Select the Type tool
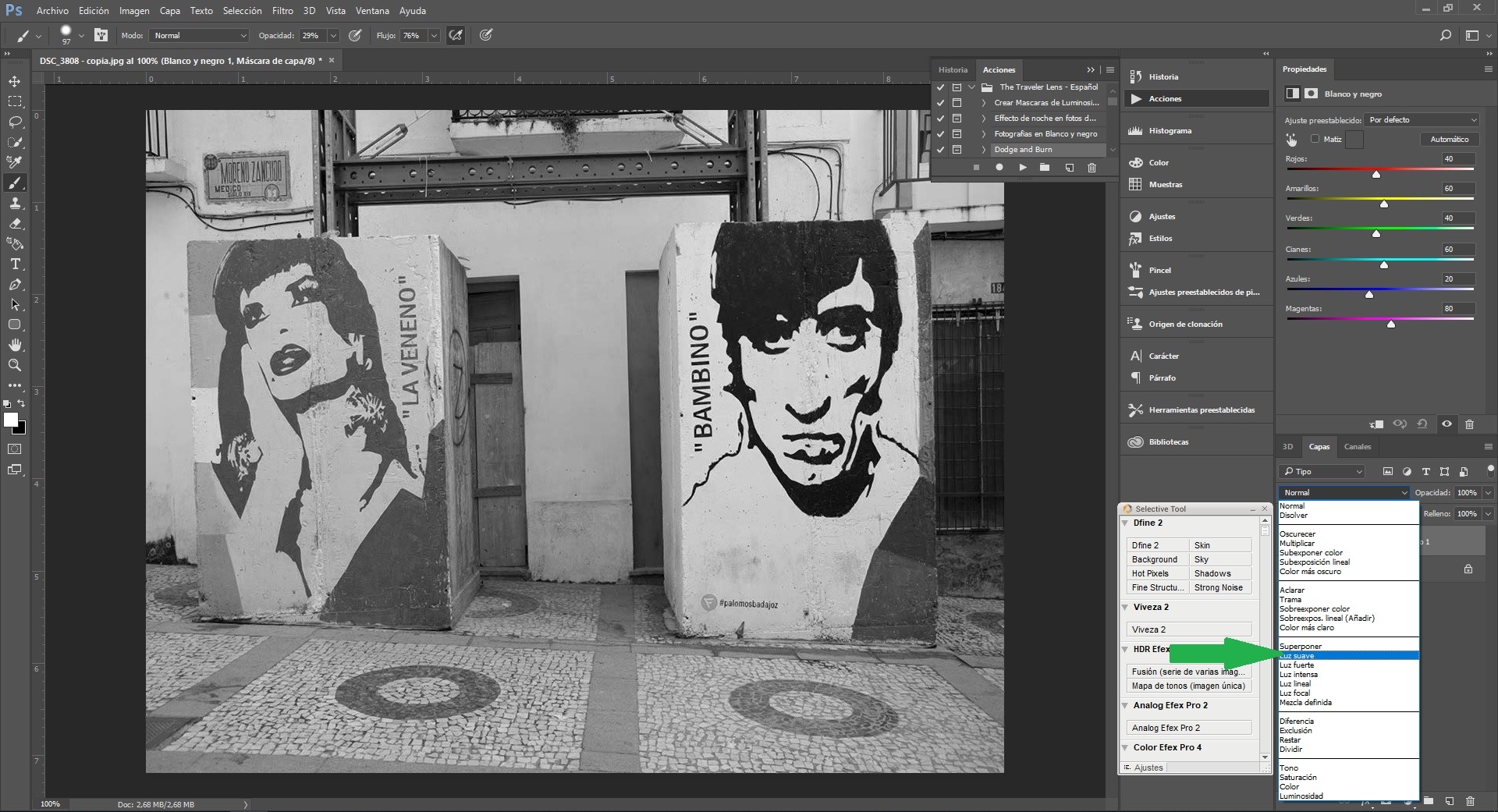Image resolution: width=1498 pixels, height=812 pixels. click(15, 264)
